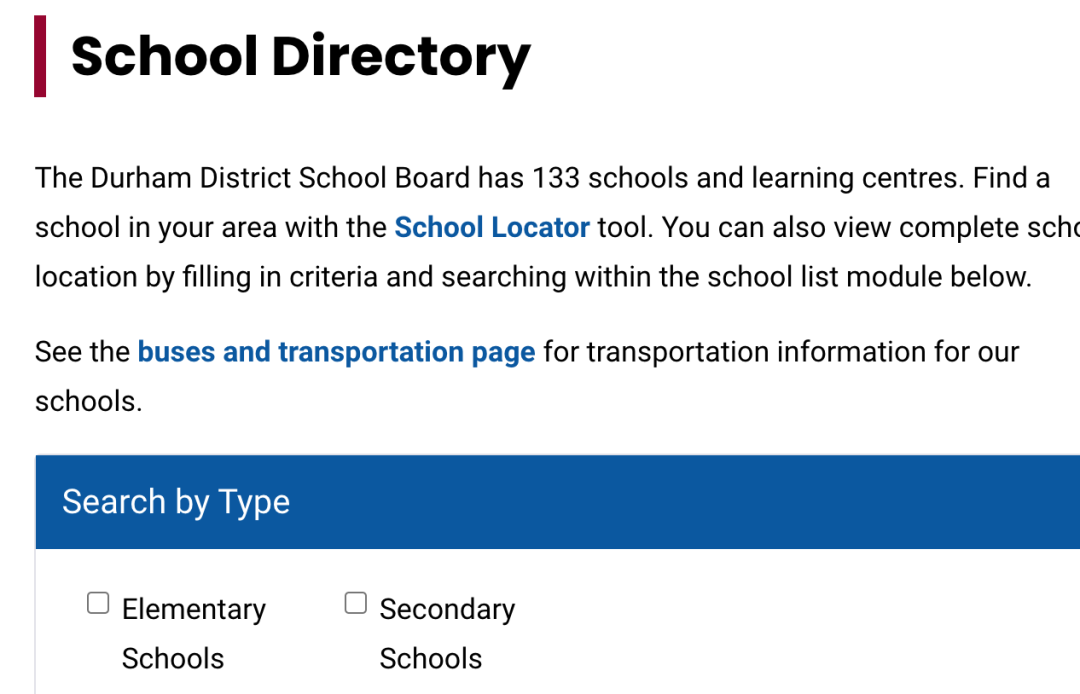The height and width of the screenshot is (694, 1080).
Task: Tick the Elementary Schools checkbox
Action: point(98,603)
